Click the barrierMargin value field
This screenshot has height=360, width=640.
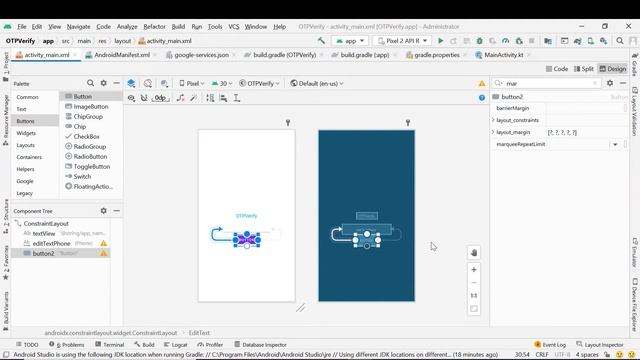[584, 108]
